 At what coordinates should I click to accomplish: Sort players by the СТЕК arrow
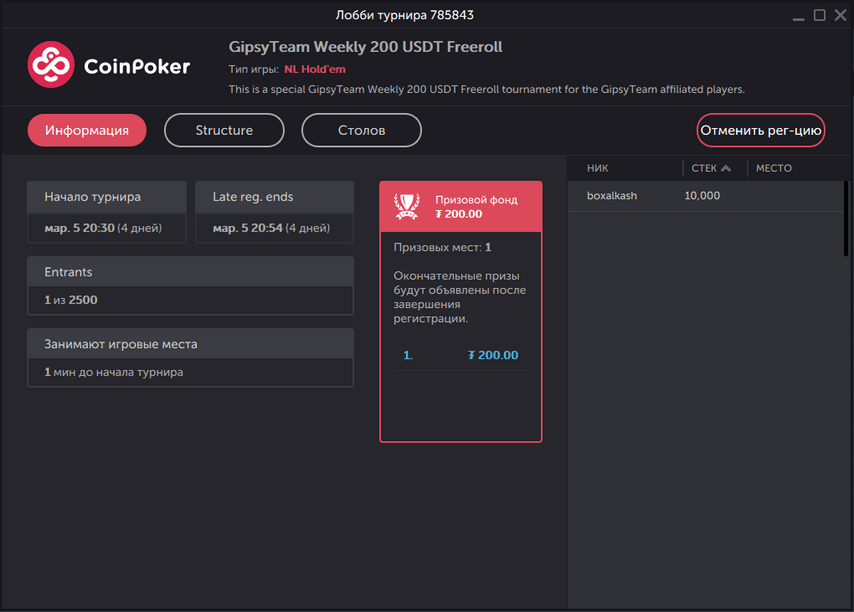[x=725, y=168]
